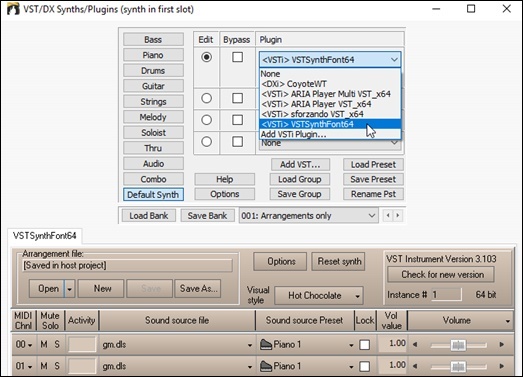523x377 pixels.
Task: Open dropdown arrow next to Open button
Action: click(69, 289)
